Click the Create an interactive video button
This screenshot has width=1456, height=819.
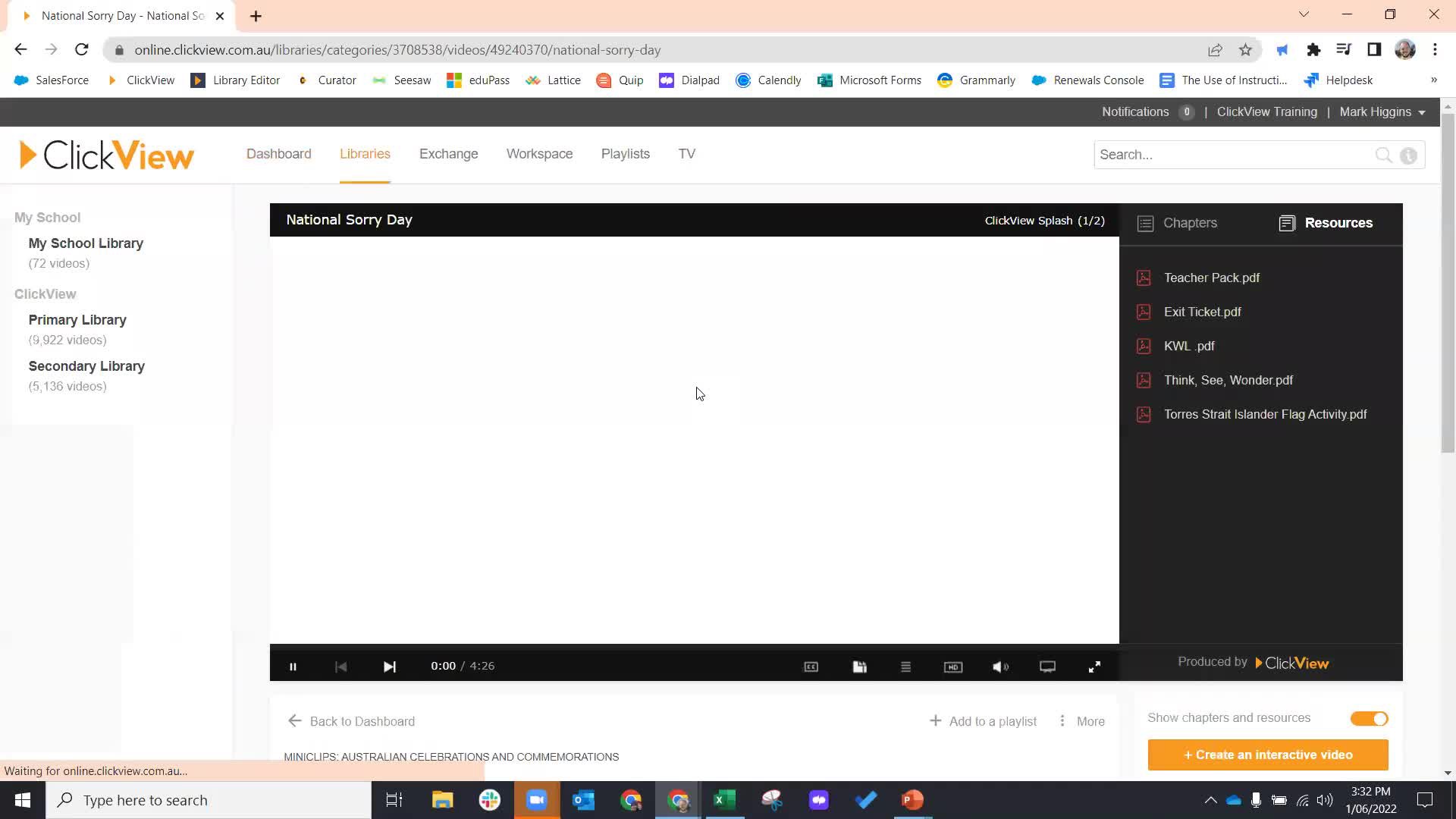coord(1267,755)
